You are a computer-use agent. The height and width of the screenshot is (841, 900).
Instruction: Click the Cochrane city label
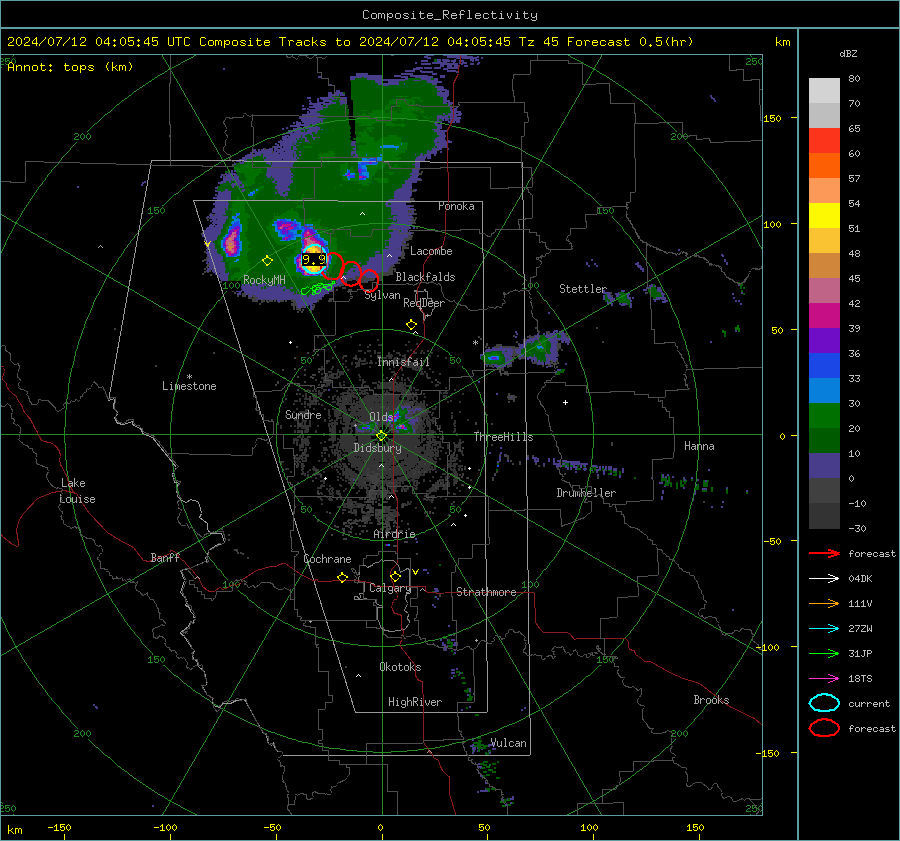(327, 559)
